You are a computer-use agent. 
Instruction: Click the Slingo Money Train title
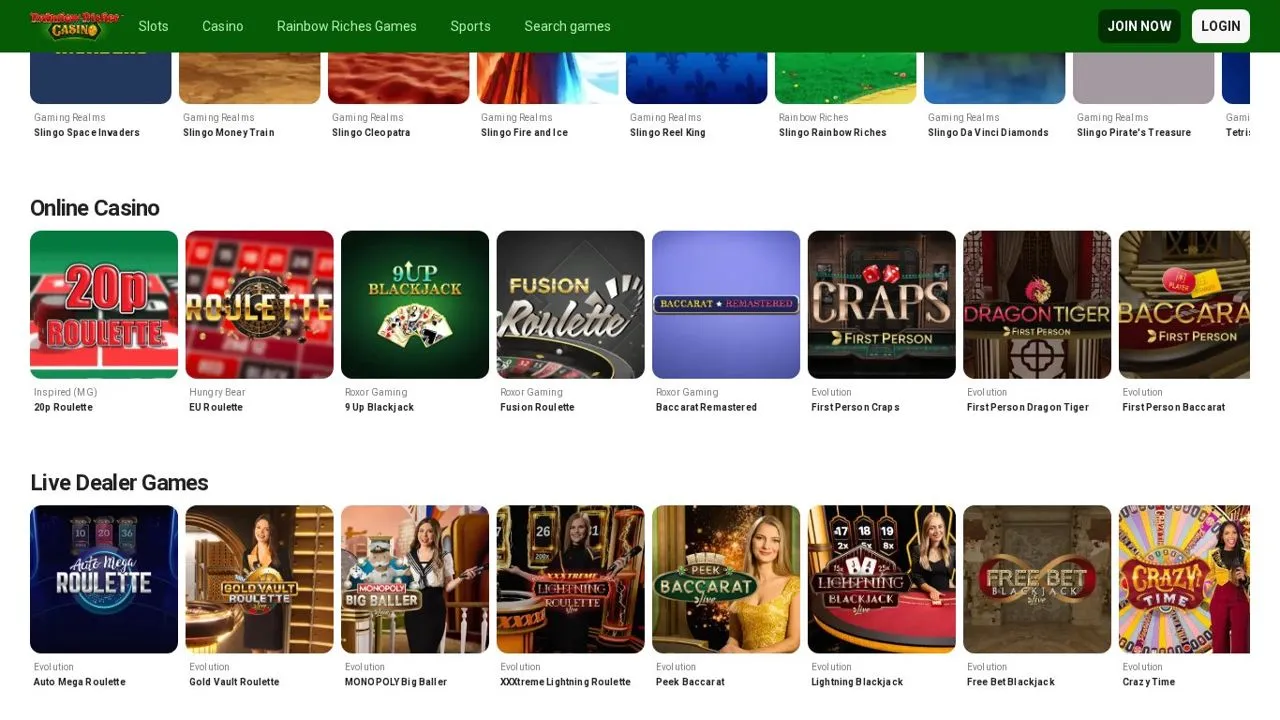(x=229, y=133)
